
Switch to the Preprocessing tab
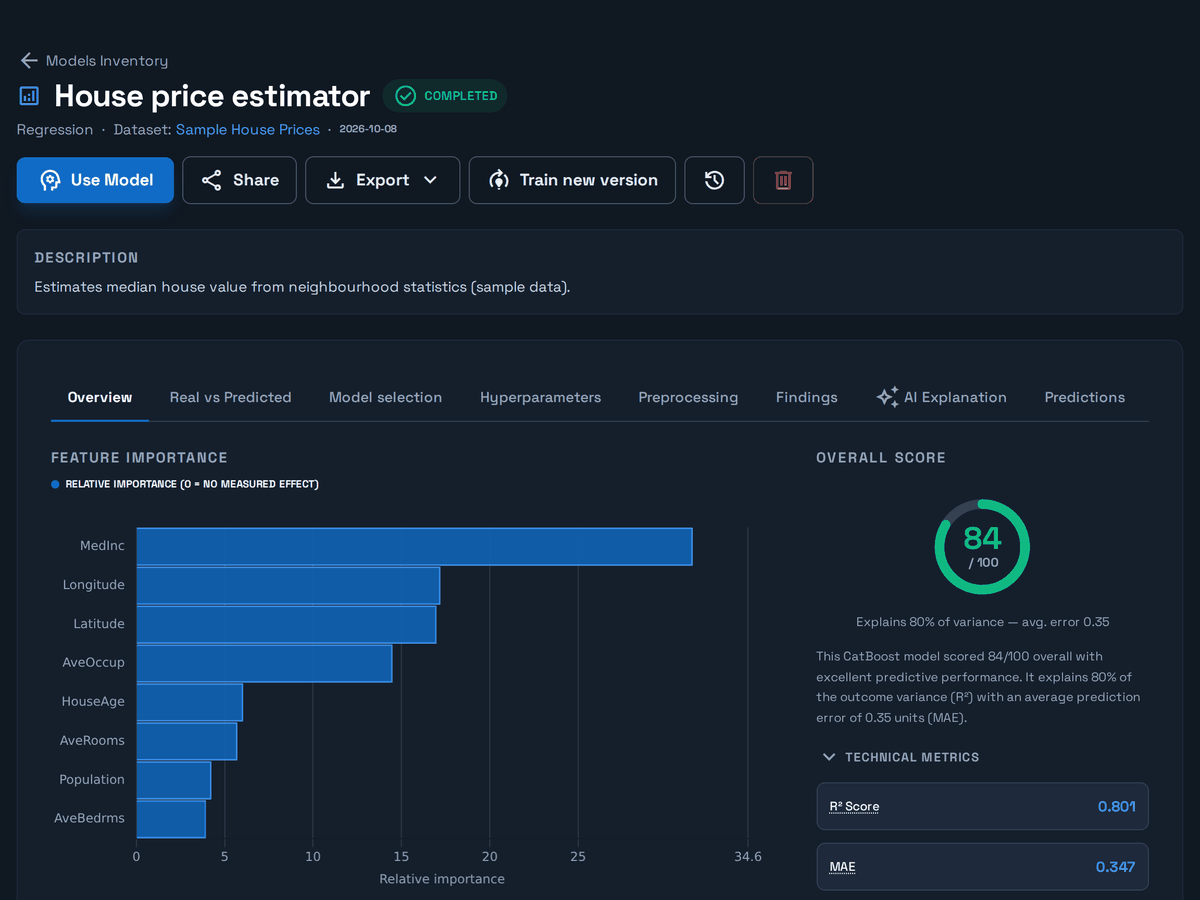tap(688, 397)
